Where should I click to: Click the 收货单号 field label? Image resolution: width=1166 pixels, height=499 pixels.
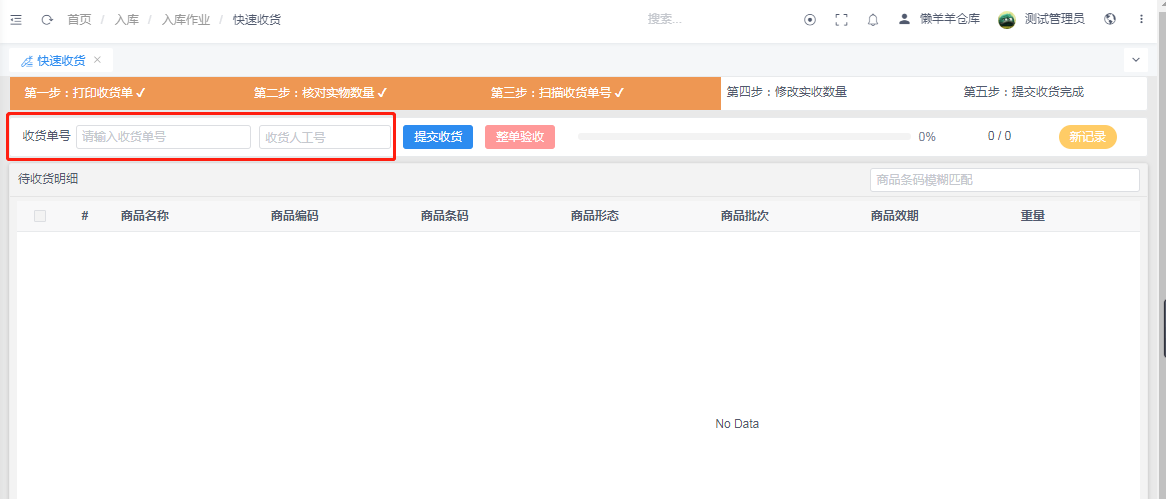(47, 136)
